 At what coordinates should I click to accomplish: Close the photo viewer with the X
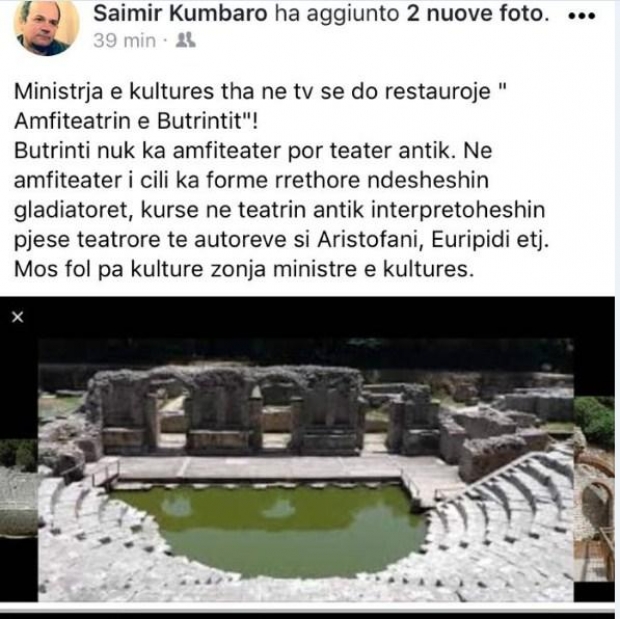tap(17, 317)
